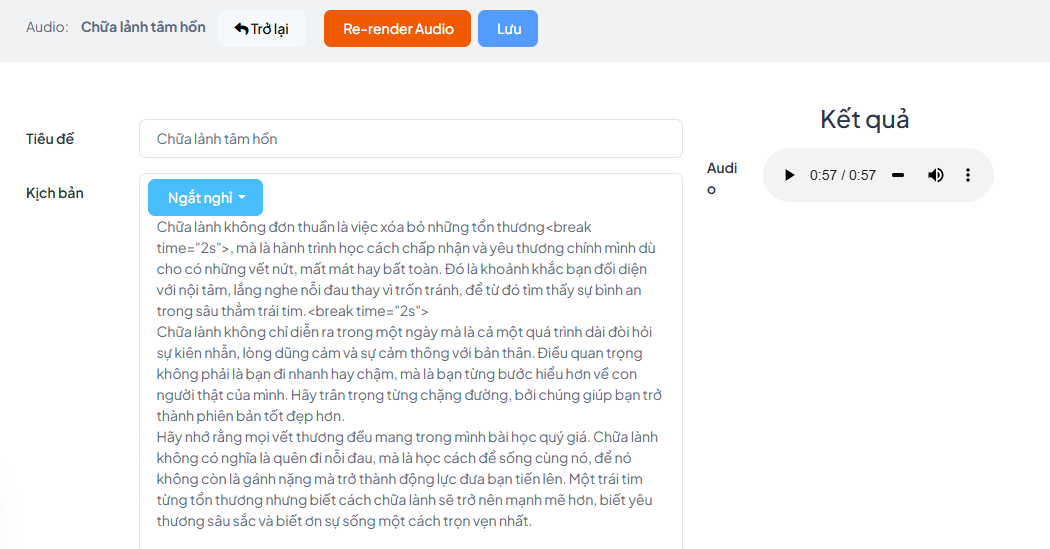This screenshot has width=1050, height=549.
Task: Click the Trở lại back button
Action: [262, 29]
